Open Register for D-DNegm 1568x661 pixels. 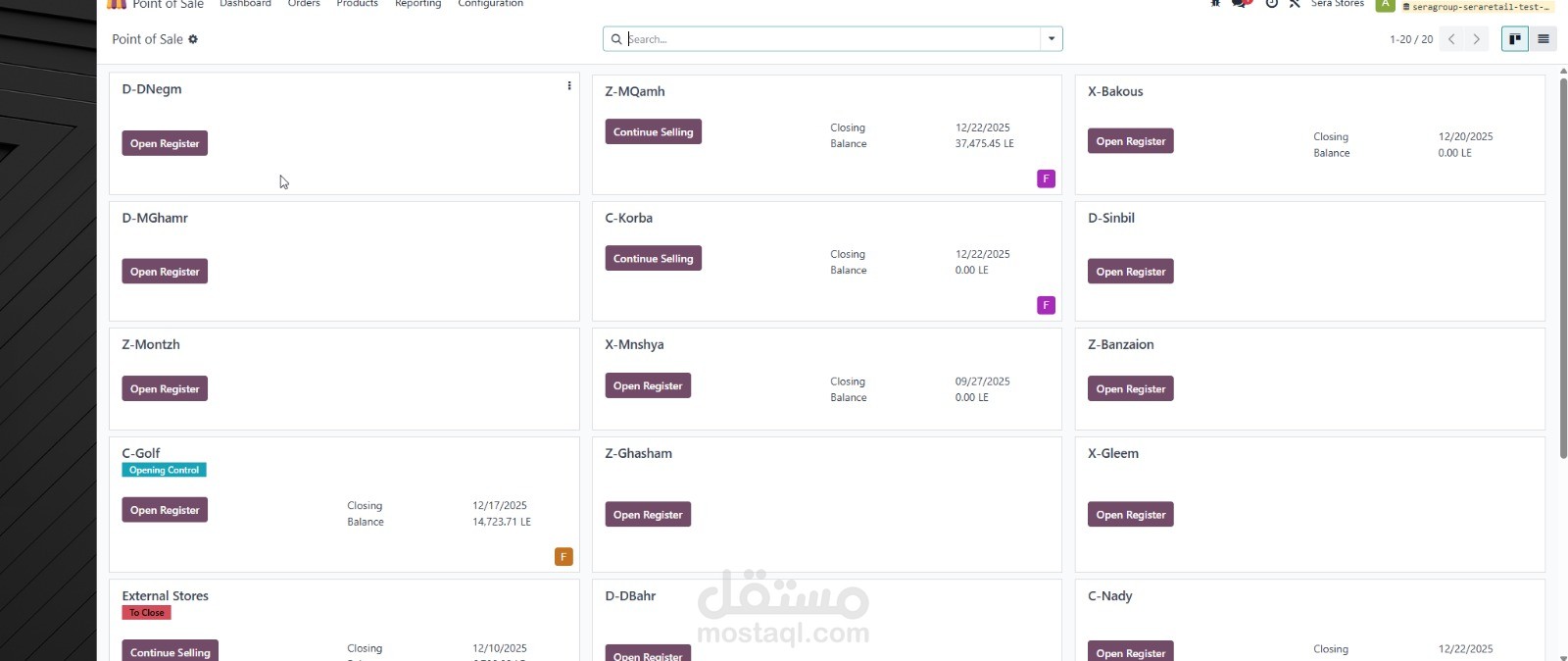[x=165, y=143]
